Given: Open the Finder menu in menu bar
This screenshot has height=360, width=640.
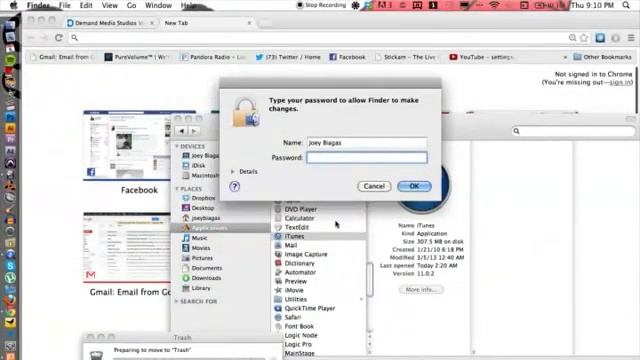Looking at the screenshot, I should 38,5.
